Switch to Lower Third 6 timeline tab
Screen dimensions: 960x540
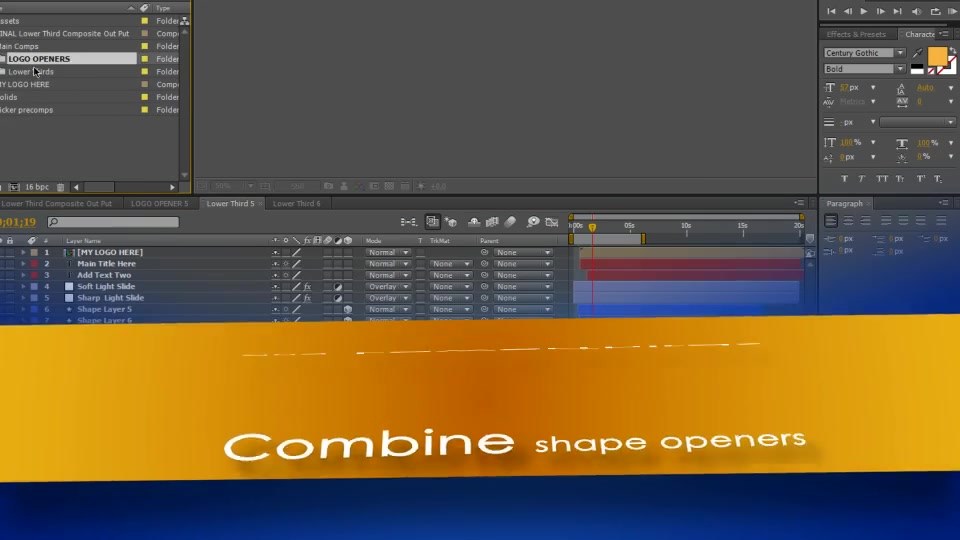coord(296,203)
